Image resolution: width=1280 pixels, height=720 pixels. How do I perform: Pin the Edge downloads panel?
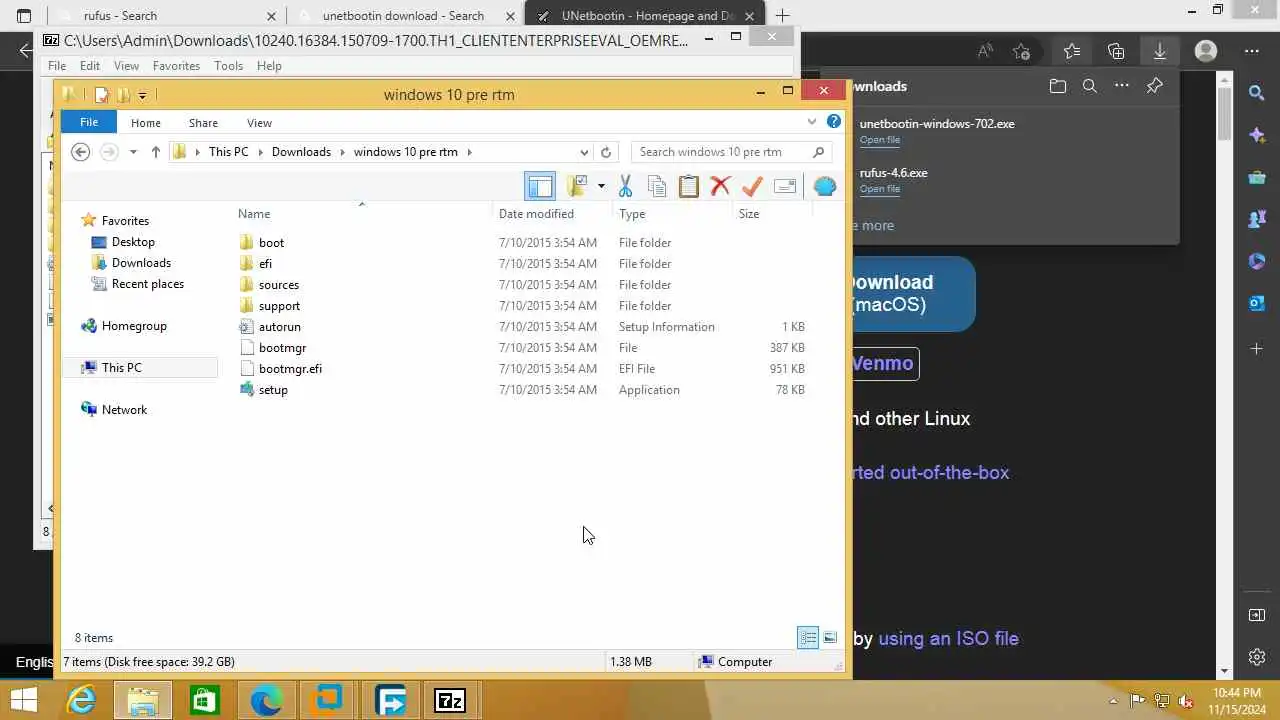click(1154, 86)
